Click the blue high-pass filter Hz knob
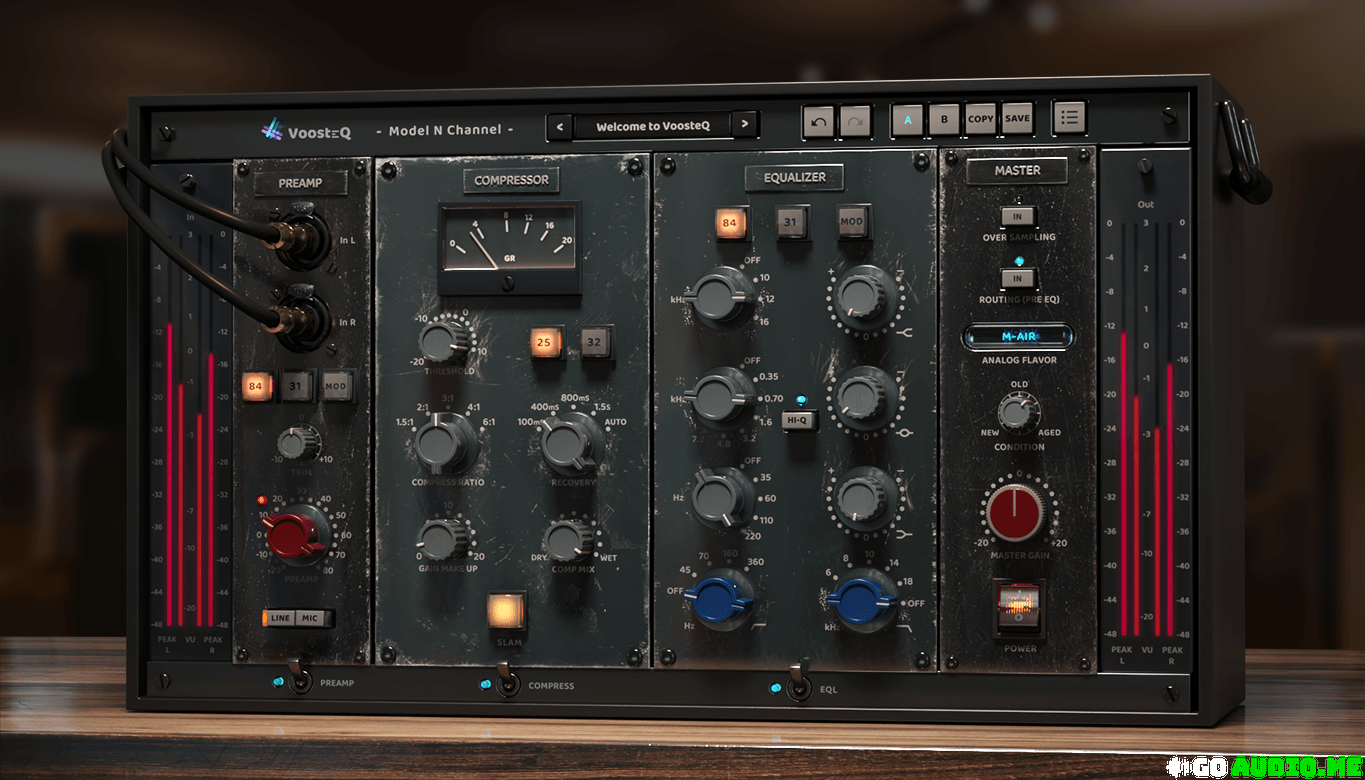Viewport: 1365px width, 780px height. tap(722, 602)
